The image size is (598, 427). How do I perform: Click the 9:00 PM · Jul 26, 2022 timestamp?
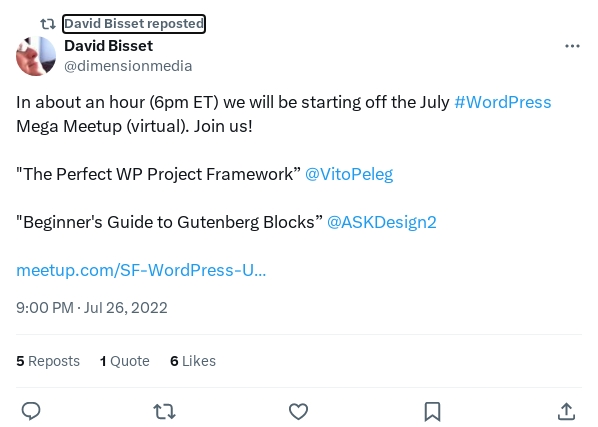click(92, 308)
